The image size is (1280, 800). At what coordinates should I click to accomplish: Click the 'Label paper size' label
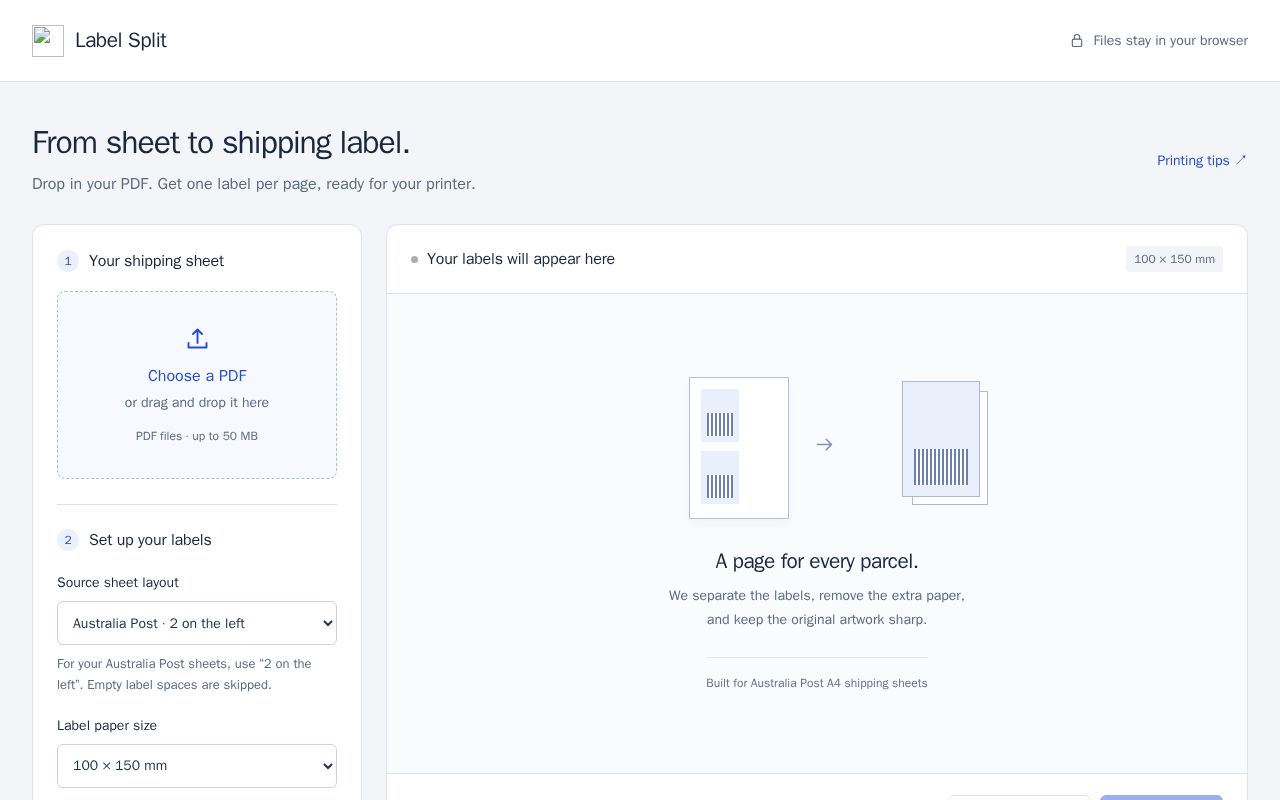[107, 726]
